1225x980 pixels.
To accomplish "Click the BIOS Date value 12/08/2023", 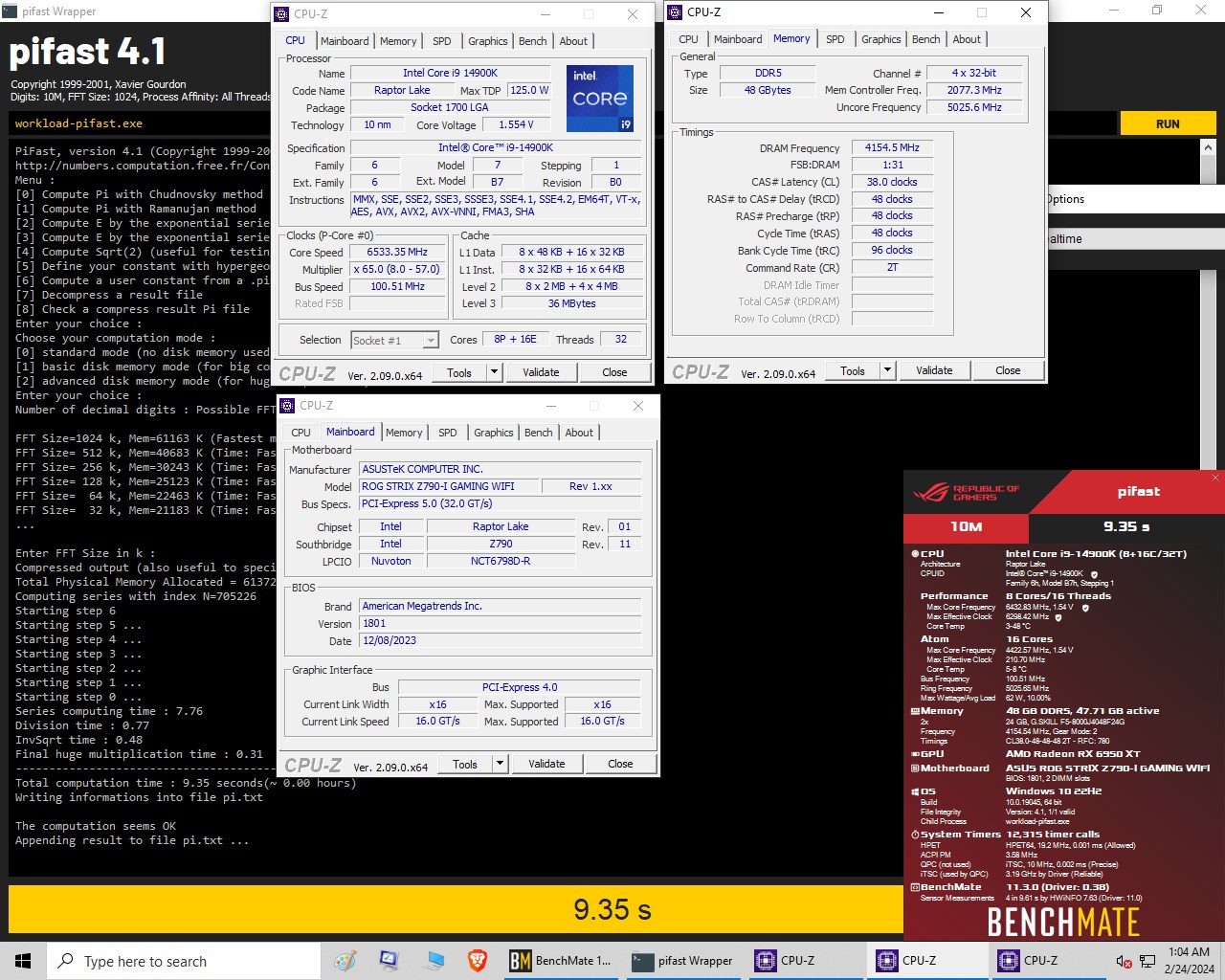I will [500, 640].
